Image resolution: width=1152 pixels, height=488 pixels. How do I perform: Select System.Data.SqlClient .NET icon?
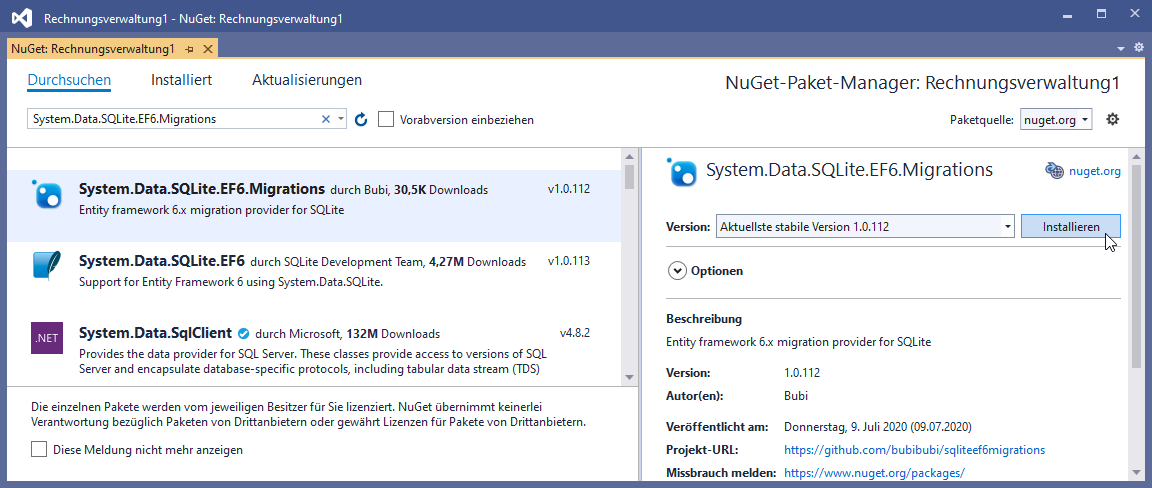click(x=47, y=338)
